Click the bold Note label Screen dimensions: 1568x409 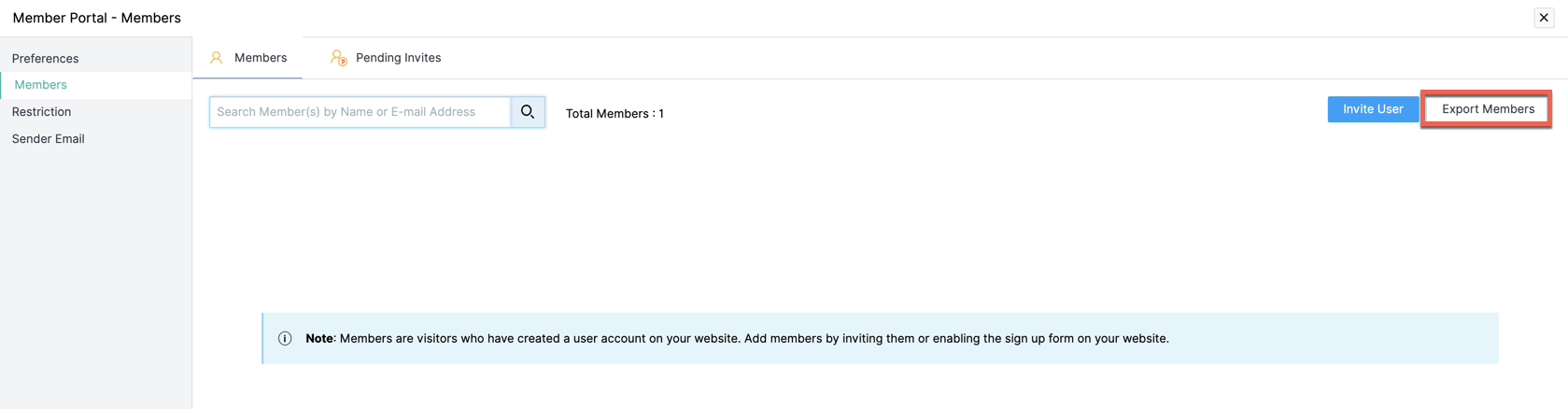(x=318, y=338)
